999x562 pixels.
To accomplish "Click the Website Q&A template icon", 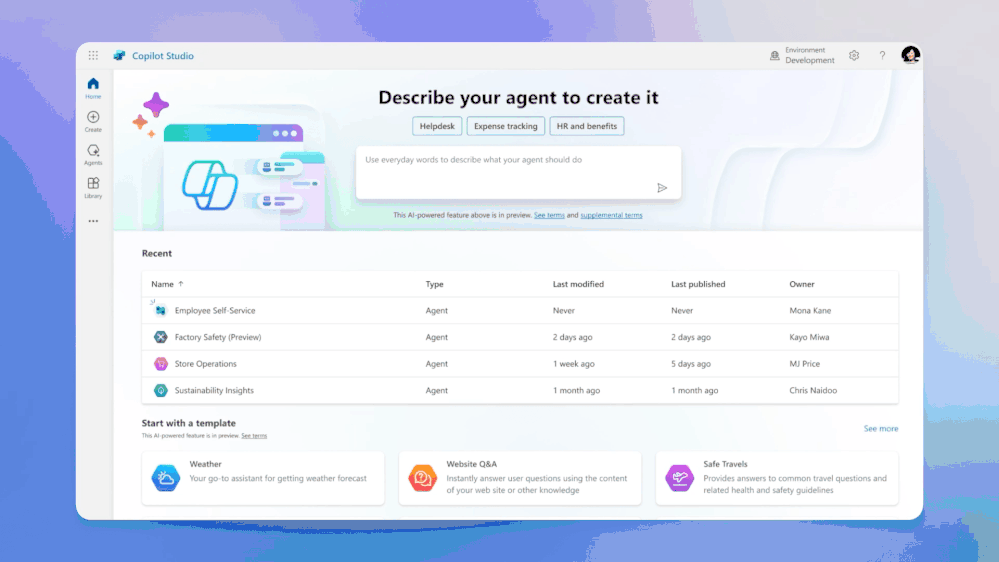I will (x=422, y=478).
